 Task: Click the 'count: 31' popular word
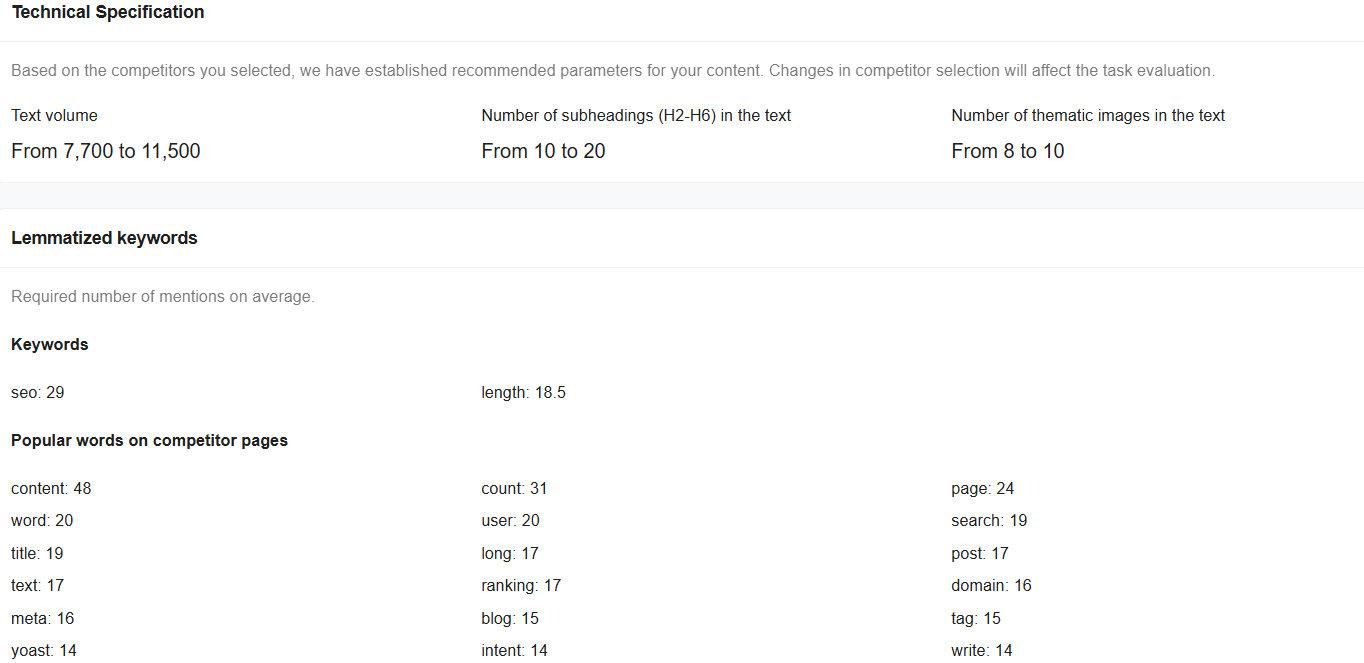pyautogui.click(x=514, y=489)
